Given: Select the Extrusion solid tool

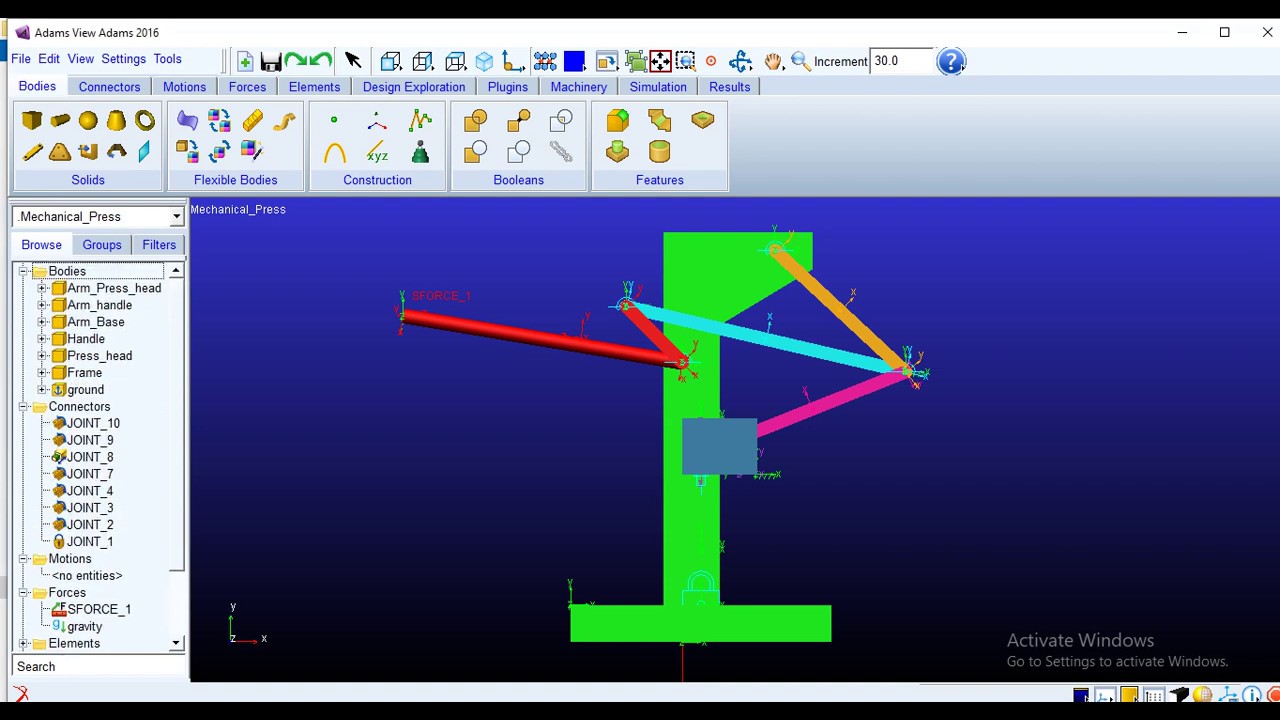Looking at the screenshot, I should (x=88, y=152).
